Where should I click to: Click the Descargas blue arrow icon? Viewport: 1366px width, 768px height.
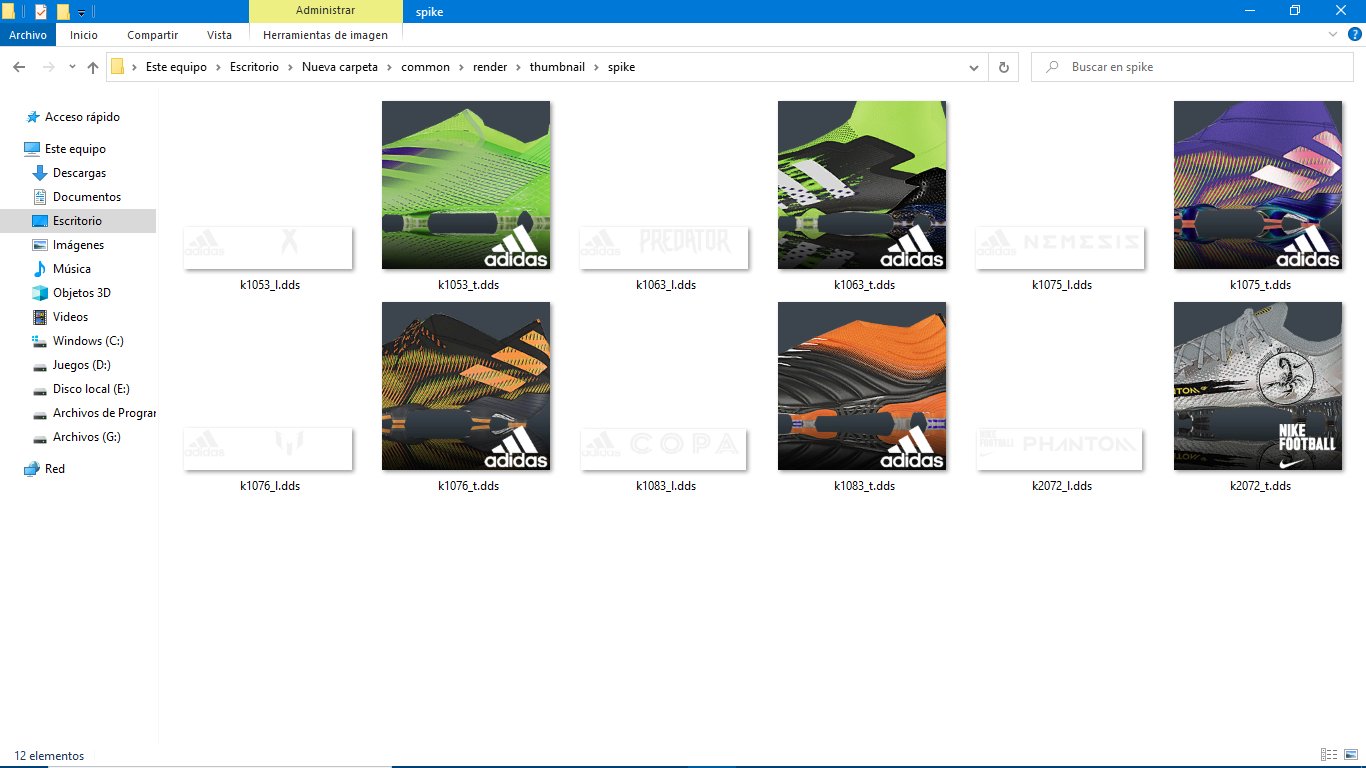click(40, 173)
